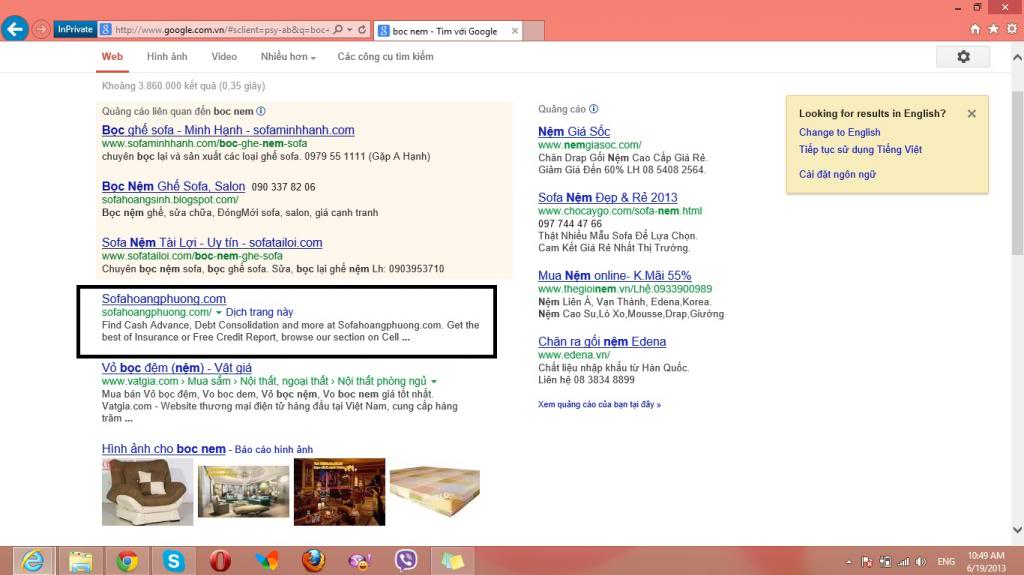Image resolution: width=1024 pixels, height=575 pixels.
Task: Select the Video search tab
Action: point(224,57)
